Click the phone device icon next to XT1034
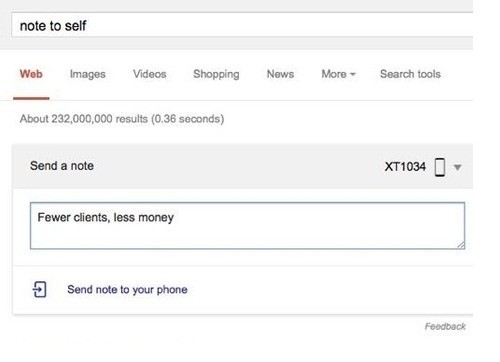The width and height of the screenshot is (500, 362). click(x=440, y=167)
